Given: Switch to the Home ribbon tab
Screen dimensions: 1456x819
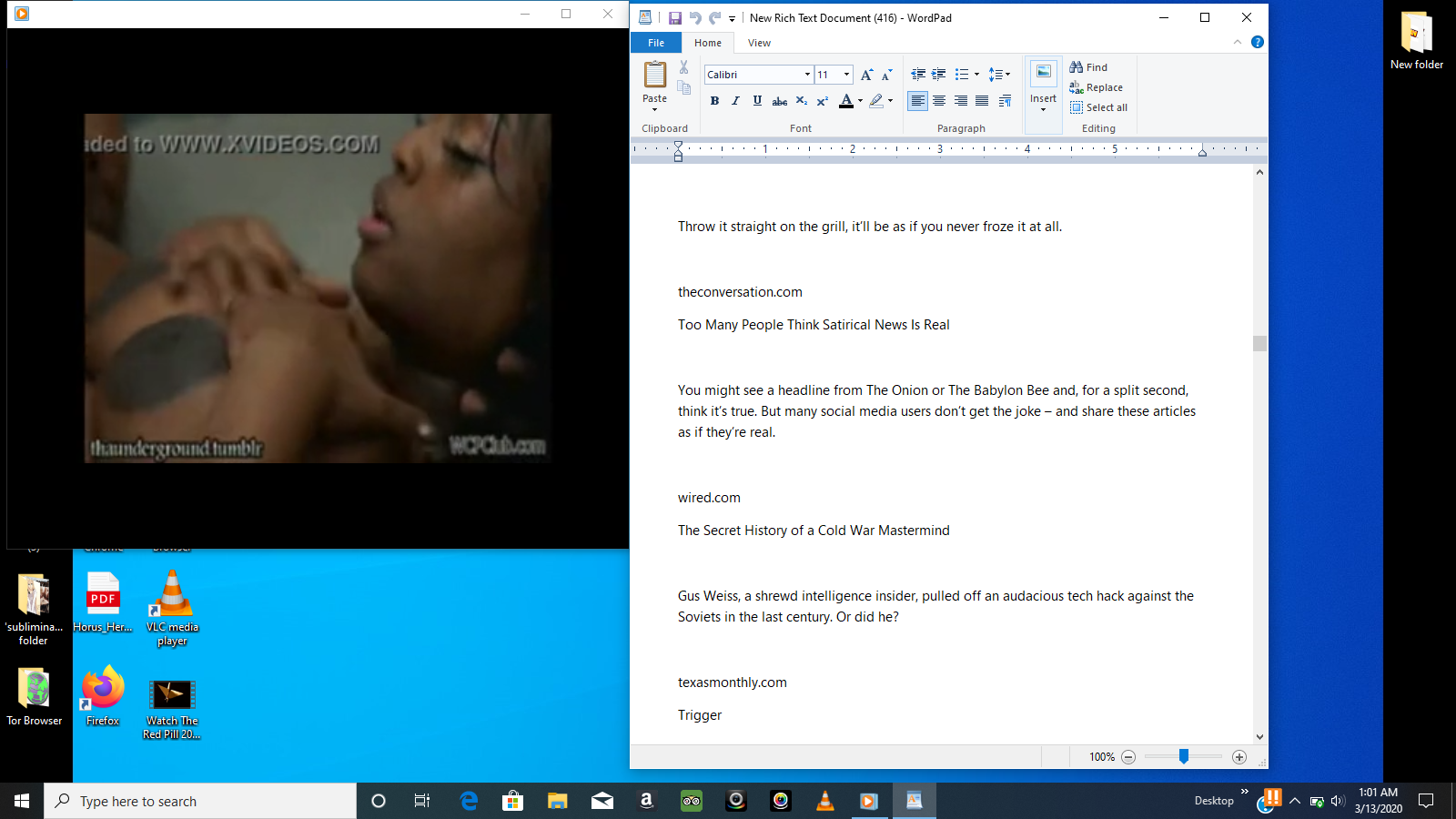Looking at the screenshot, I should coord(708,43).
